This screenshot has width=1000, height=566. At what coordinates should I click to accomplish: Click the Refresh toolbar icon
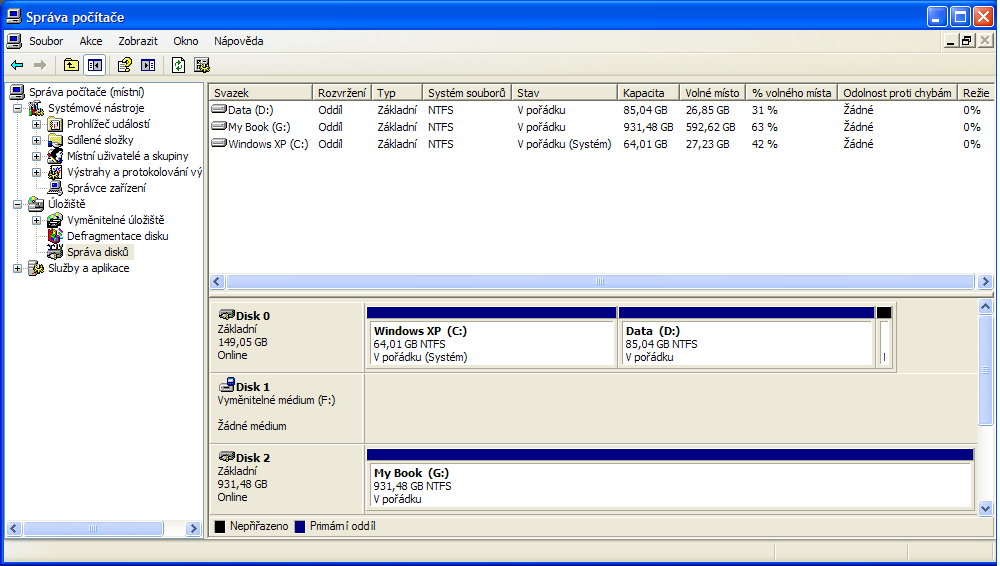click(179, 65)
